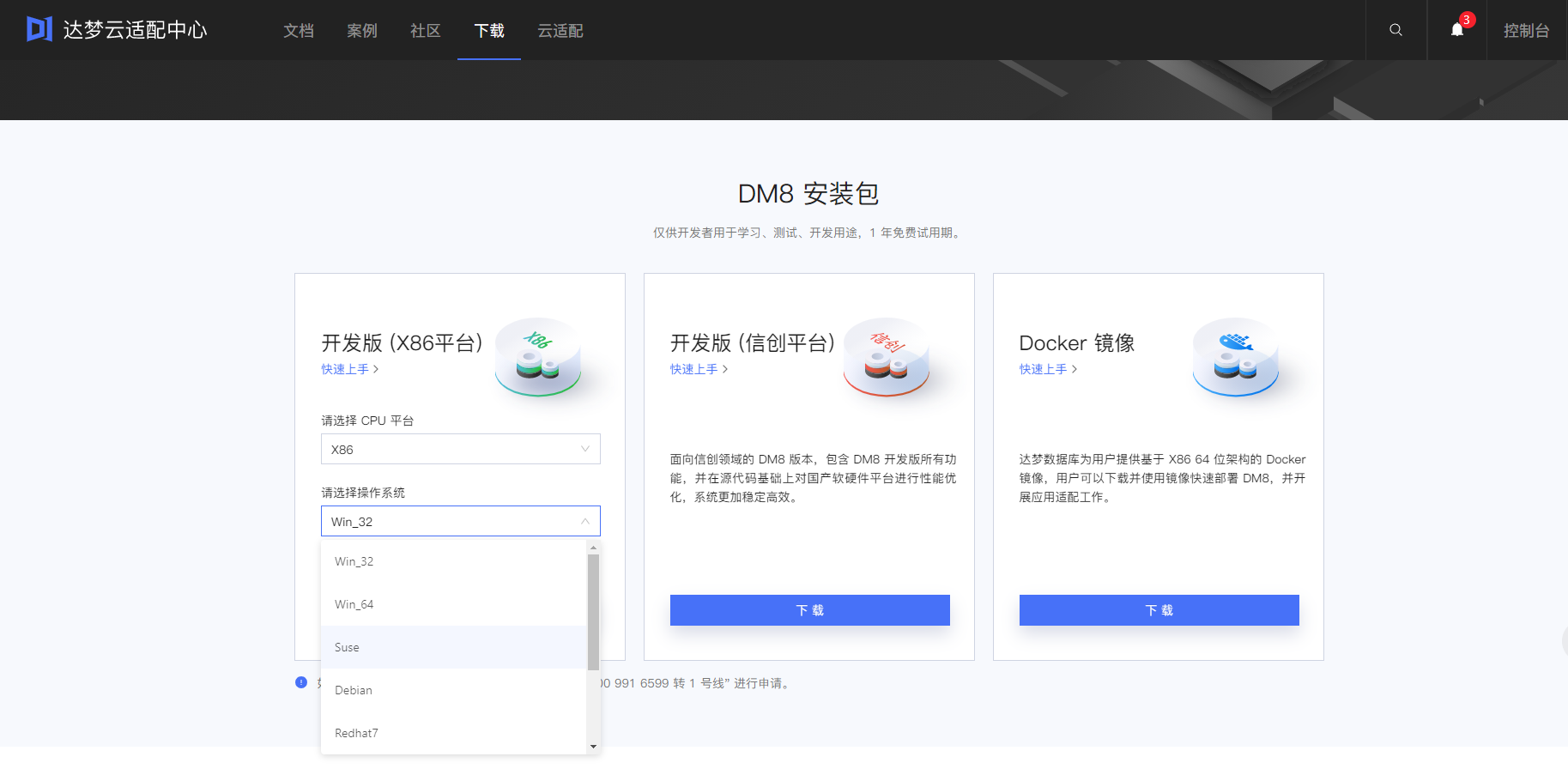Viewport: 1568px width, 781px height.
Task: Download the 开发版信创平台 package
Action: pos(808,609)
